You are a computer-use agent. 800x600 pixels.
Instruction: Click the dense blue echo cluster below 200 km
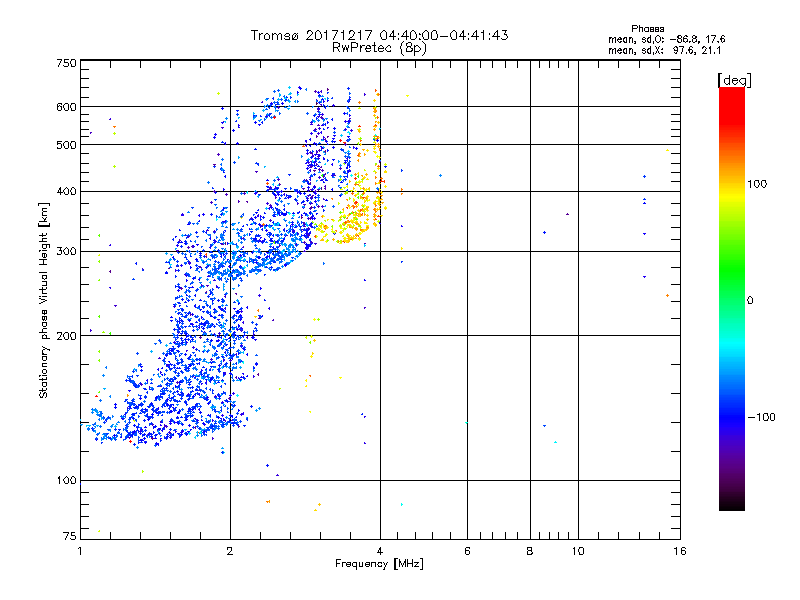coord(173,393)
